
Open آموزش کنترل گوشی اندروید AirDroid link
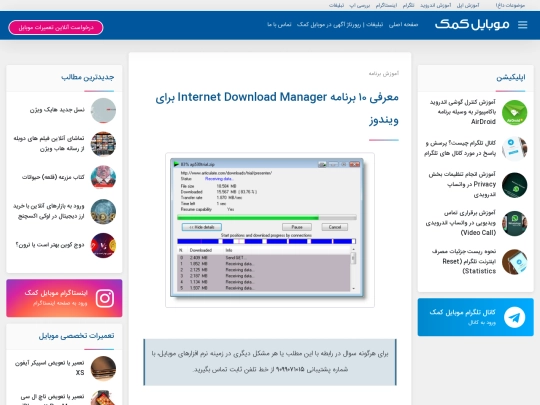[x=463, y=112]
